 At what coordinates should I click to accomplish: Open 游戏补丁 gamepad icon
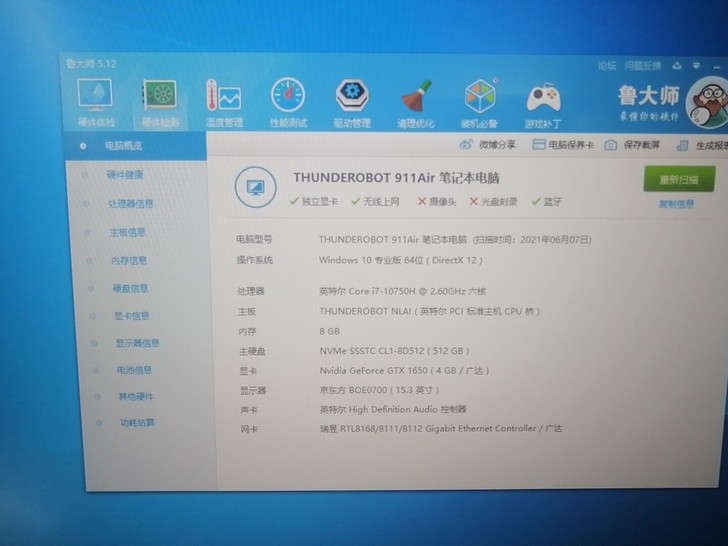pos(543,105)
